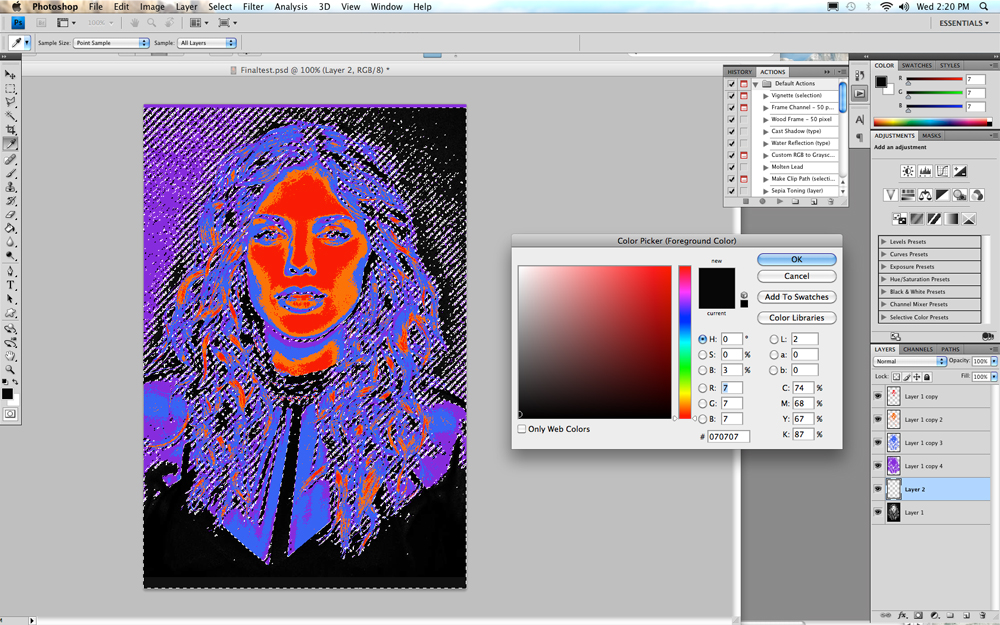Screen dimensions: 1000x625
Task: Add a layer style with fx icon
Action: point(902,615)
